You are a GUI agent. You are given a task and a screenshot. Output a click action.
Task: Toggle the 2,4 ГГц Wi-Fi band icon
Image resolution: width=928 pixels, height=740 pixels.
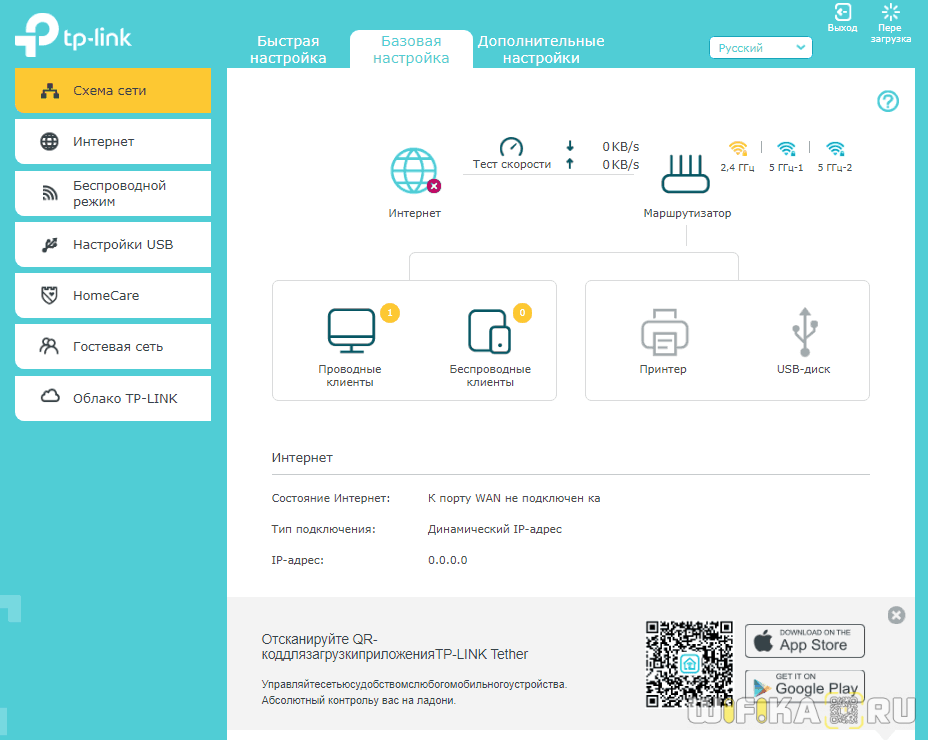[x=738, y=149]
